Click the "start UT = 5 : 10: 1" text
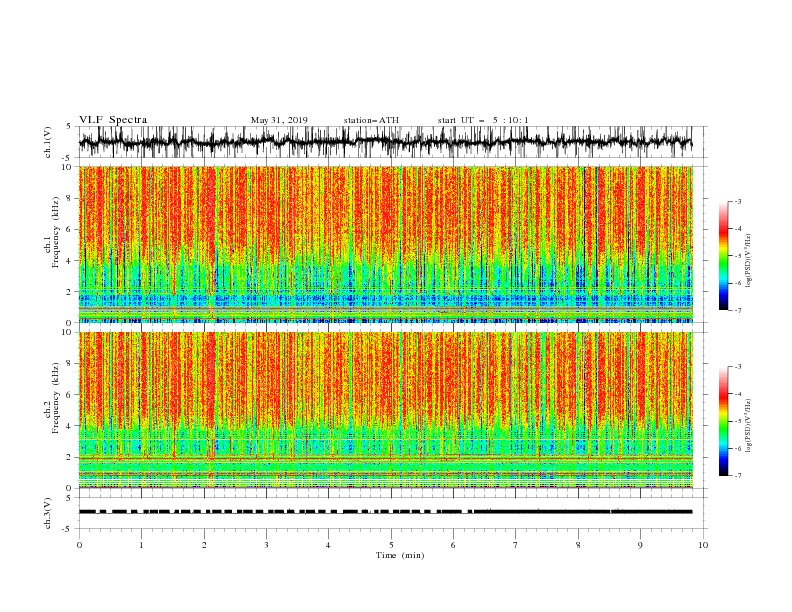 (483, 120)
